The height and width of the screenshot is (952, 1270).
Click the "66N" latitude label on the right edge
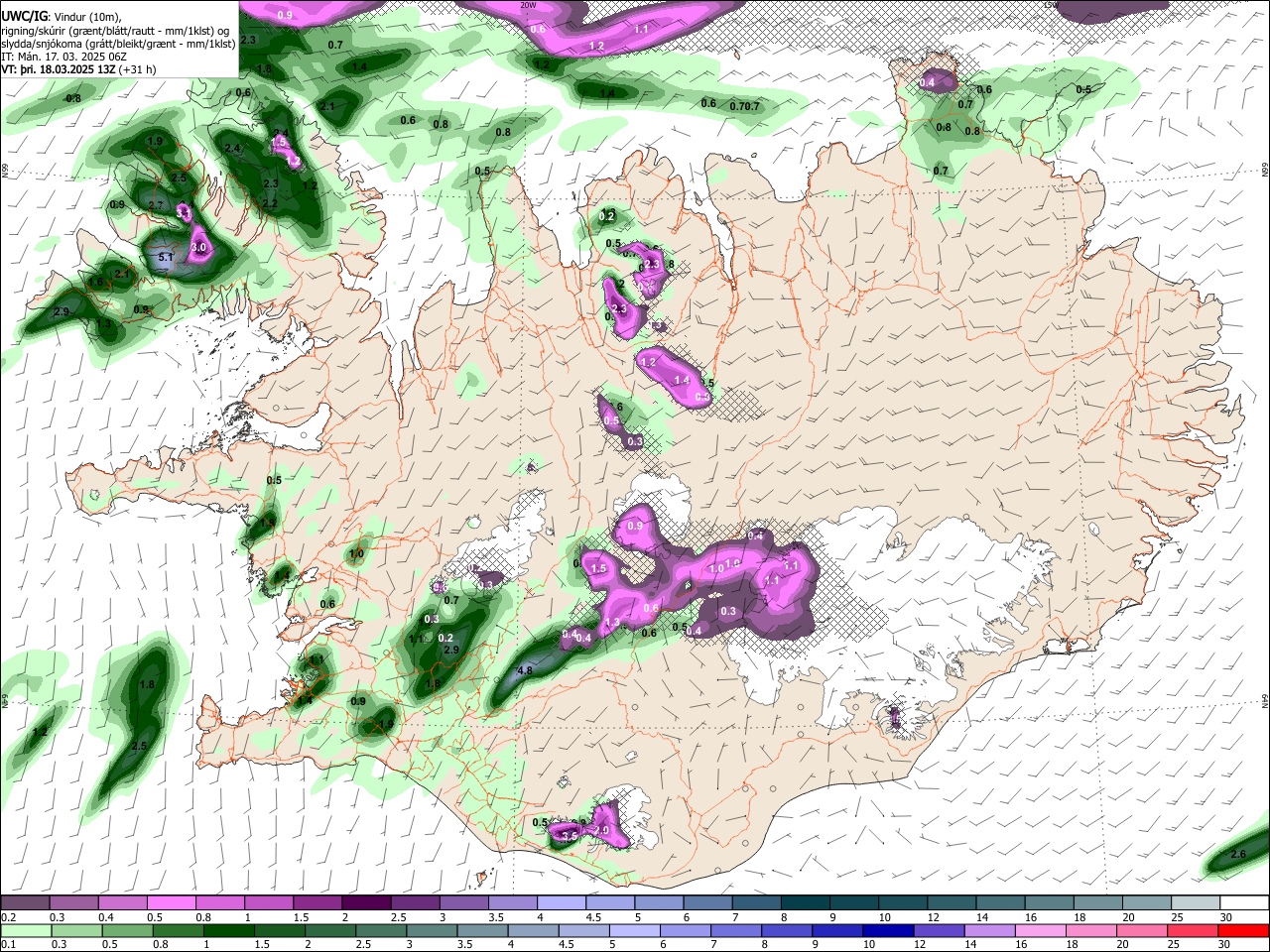1265,172
